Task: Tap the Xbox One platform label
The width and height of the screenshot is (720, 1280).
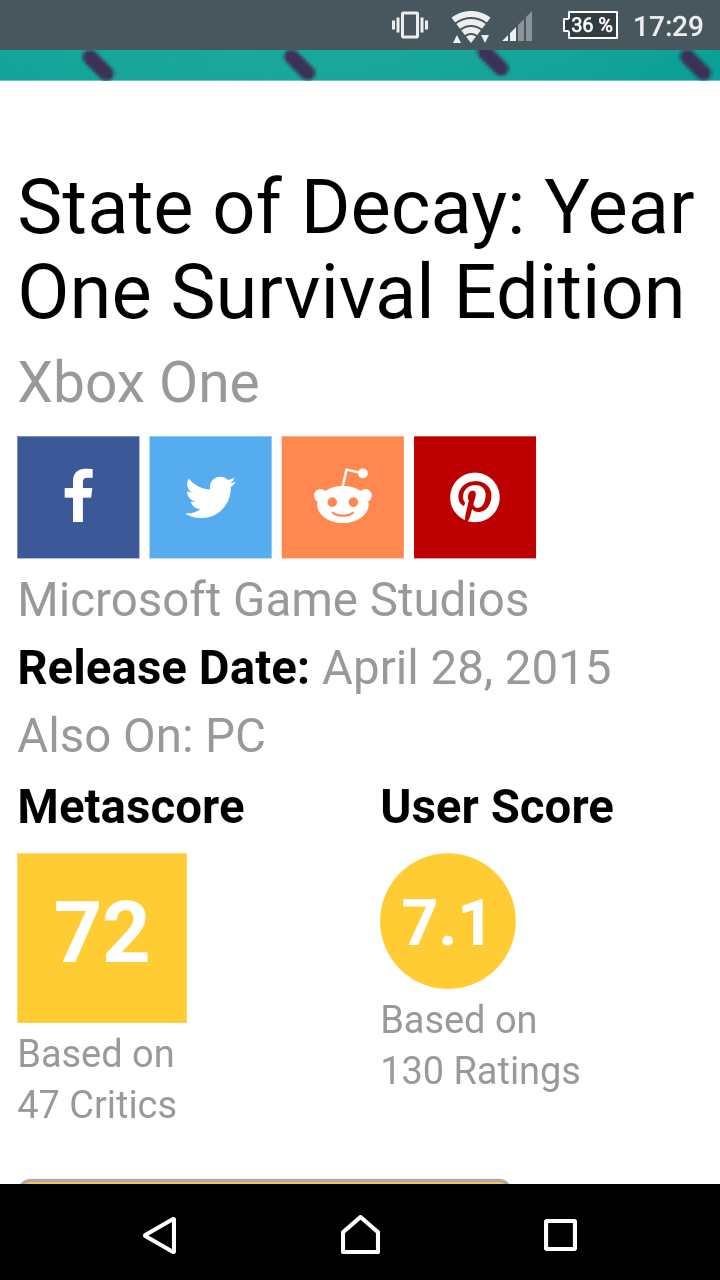Action: [x=139, y=383]
